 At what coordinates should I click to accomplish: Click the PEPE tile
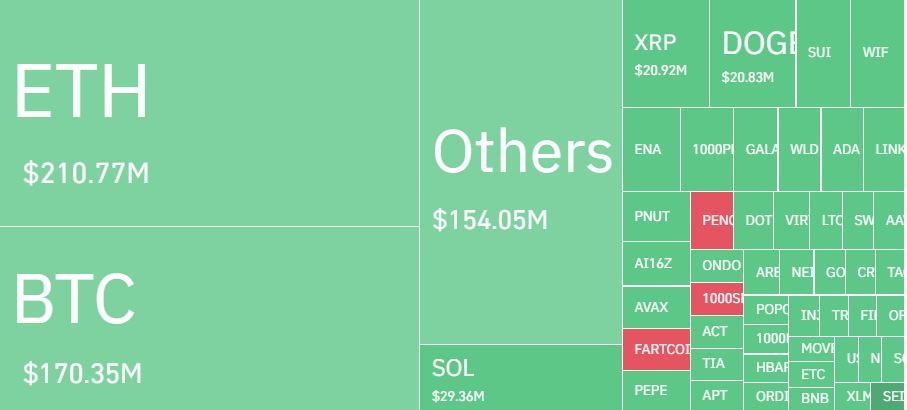pos(656,390)
